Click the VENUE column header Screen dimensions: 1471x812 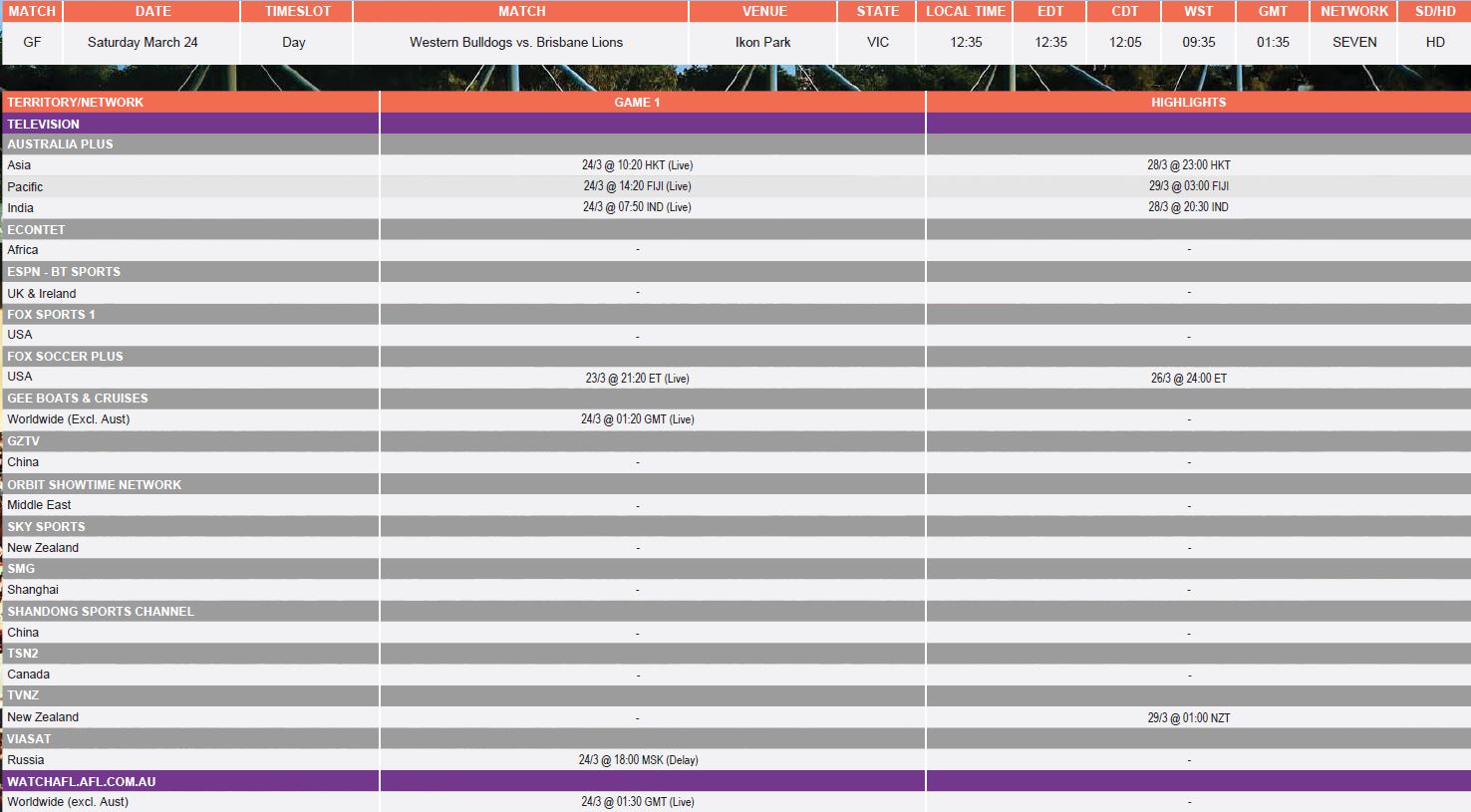(x=764, y=11)
